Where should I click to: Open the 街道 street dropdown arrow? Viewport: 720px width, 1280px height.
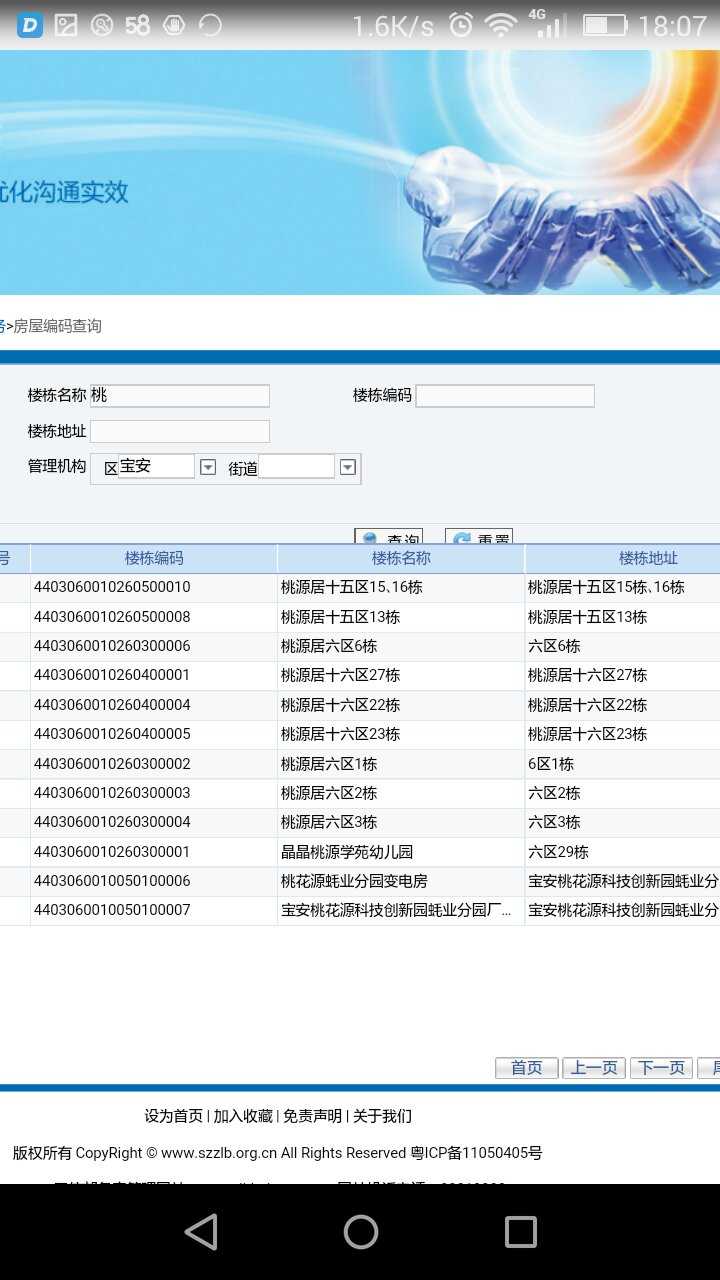click(348, 467)
